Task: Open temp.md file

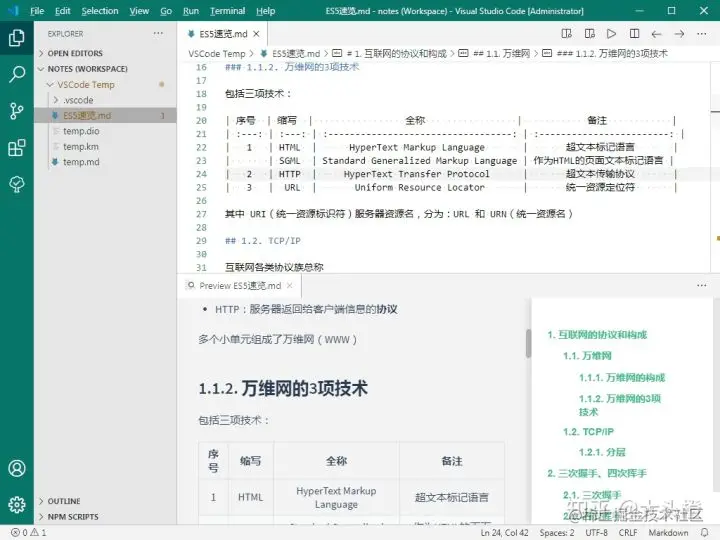Action: click(x=81, y=162)
